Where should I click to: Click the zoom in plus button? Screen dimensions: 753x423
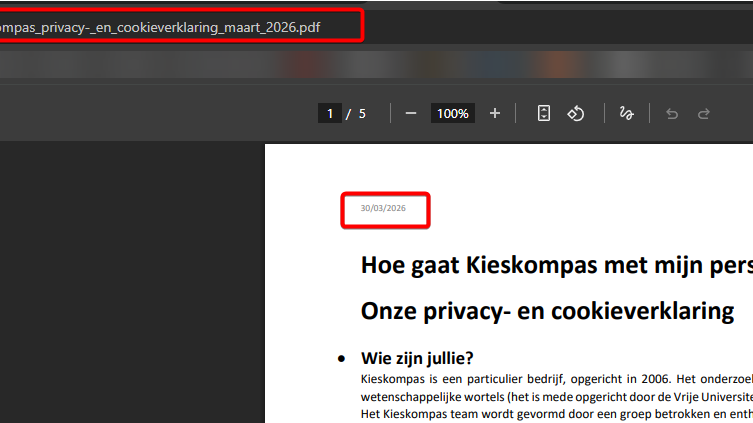494,114
